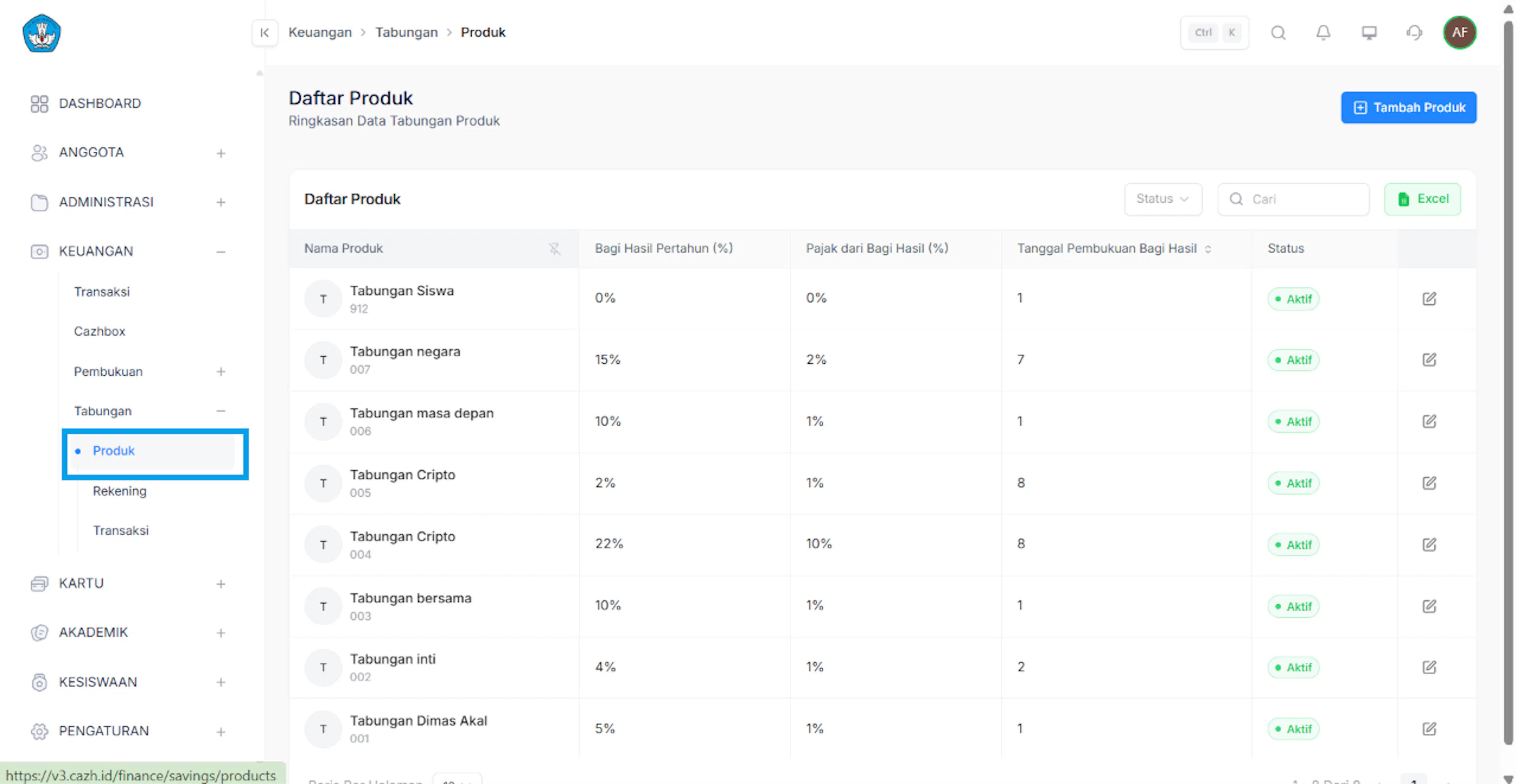Expand the Pembukuan submenu
The height and width of the screenshot is (784, 1517).
point(221,372)
